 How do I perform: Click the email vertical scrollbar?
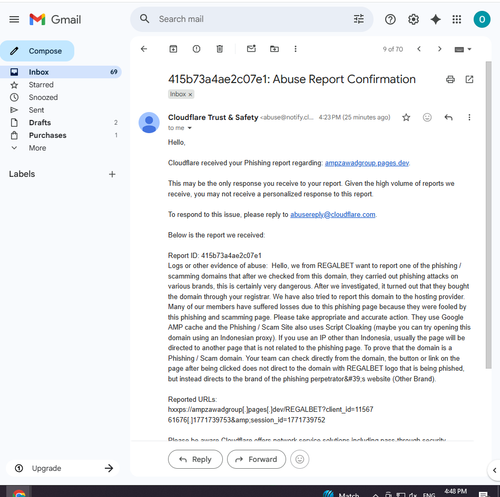489,215
